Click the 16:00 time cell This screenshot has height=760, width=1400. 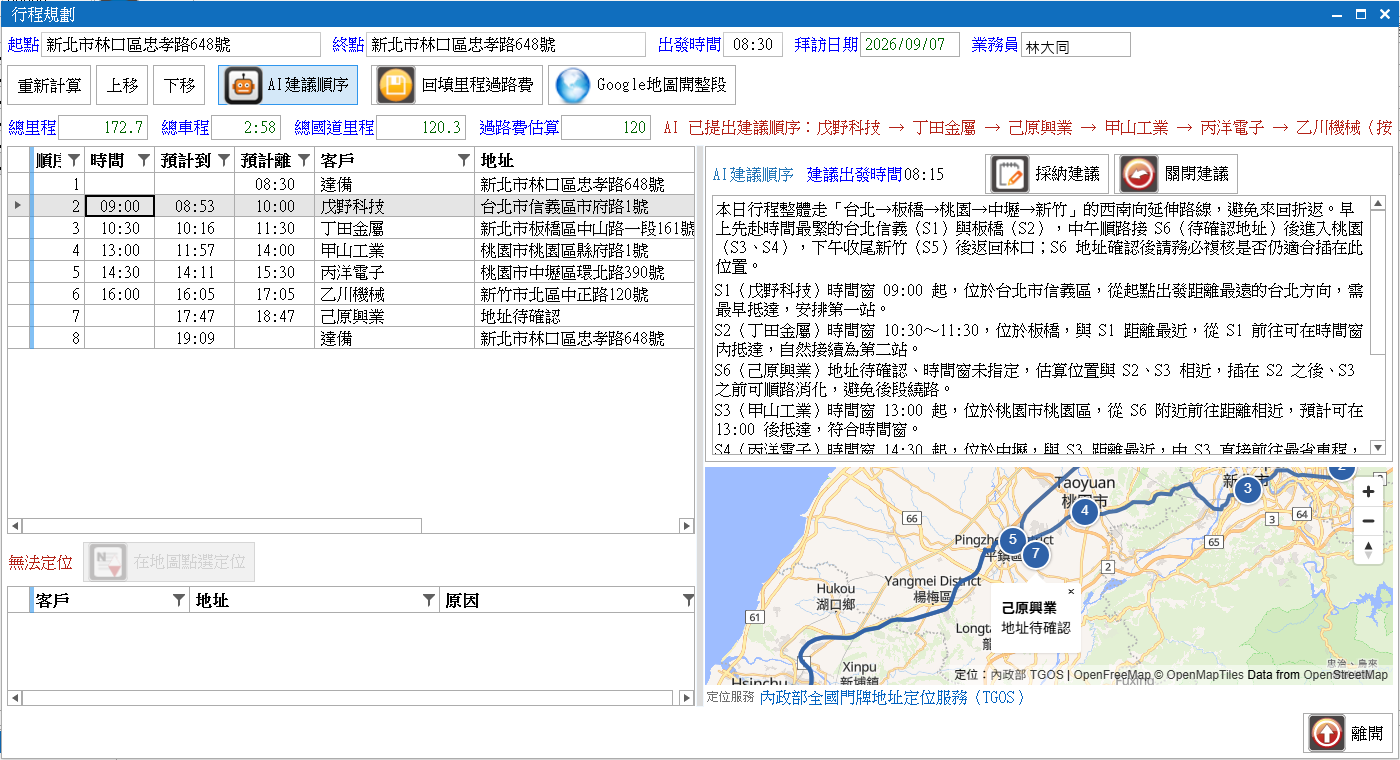point(120,294)
